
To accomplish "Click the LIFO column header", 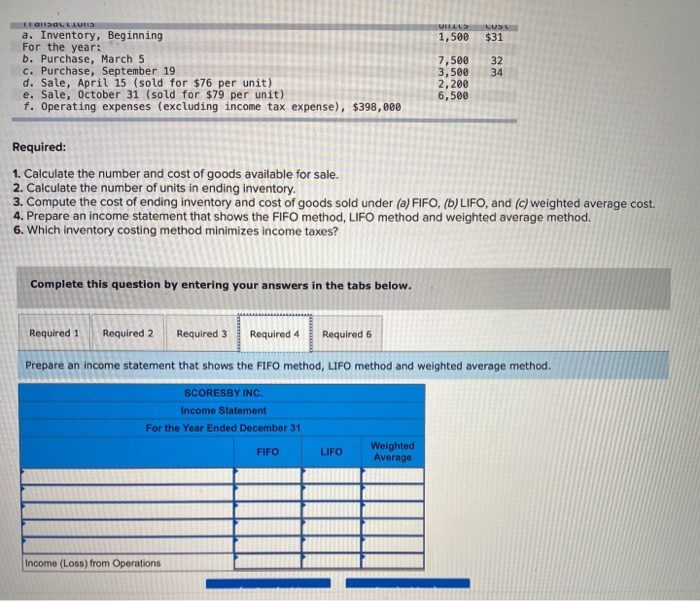I will point(331,452).
